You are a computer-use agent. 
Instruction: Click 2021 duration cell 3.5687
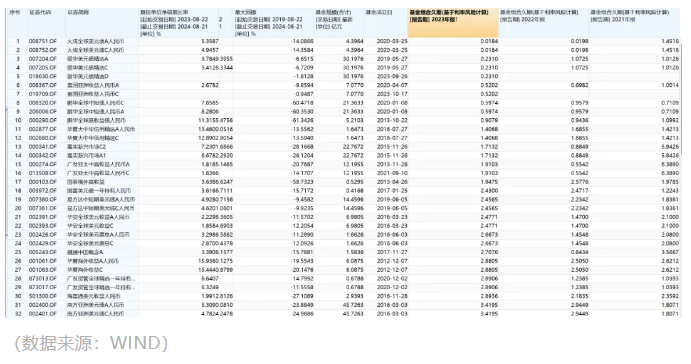point(670,252)
